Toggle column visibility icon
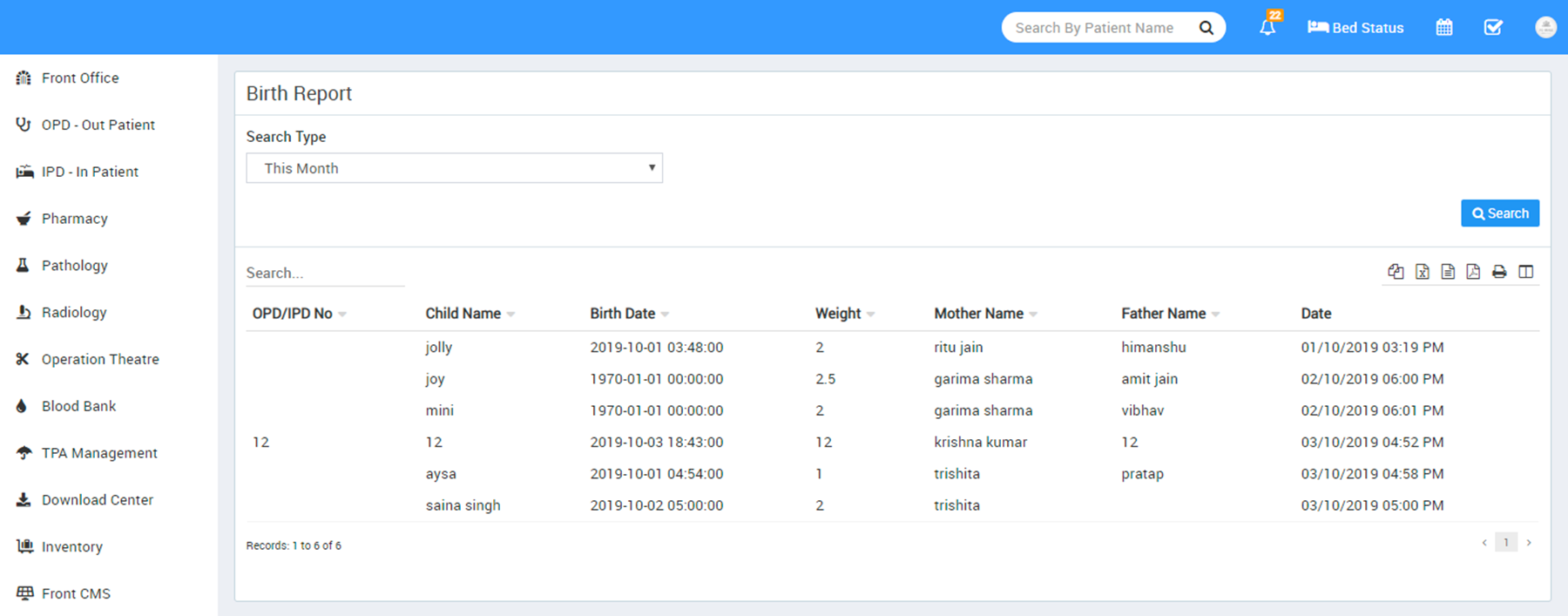 tap(1525, 272)
